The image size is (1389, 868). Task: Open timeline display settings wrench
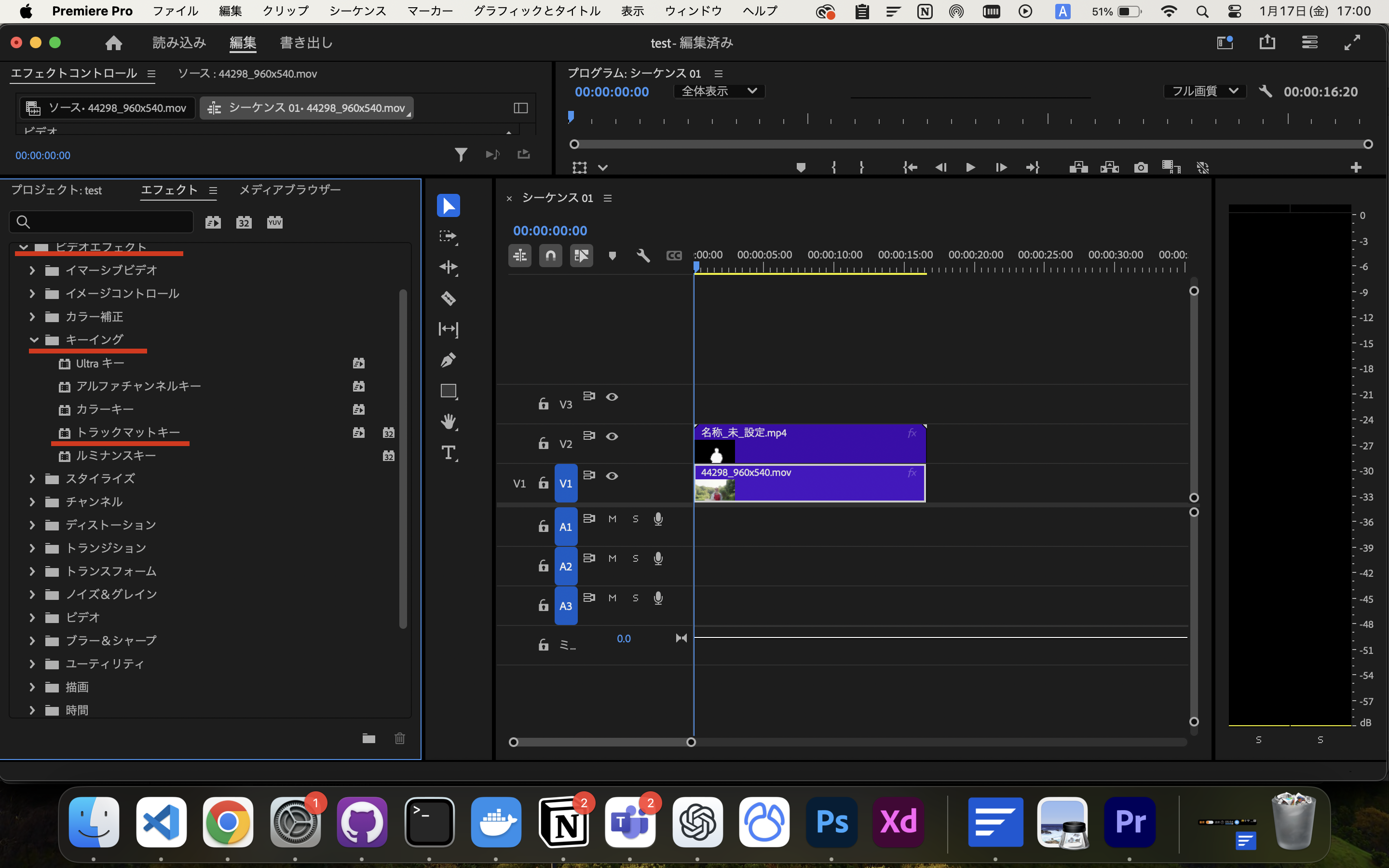coord(643,256)
